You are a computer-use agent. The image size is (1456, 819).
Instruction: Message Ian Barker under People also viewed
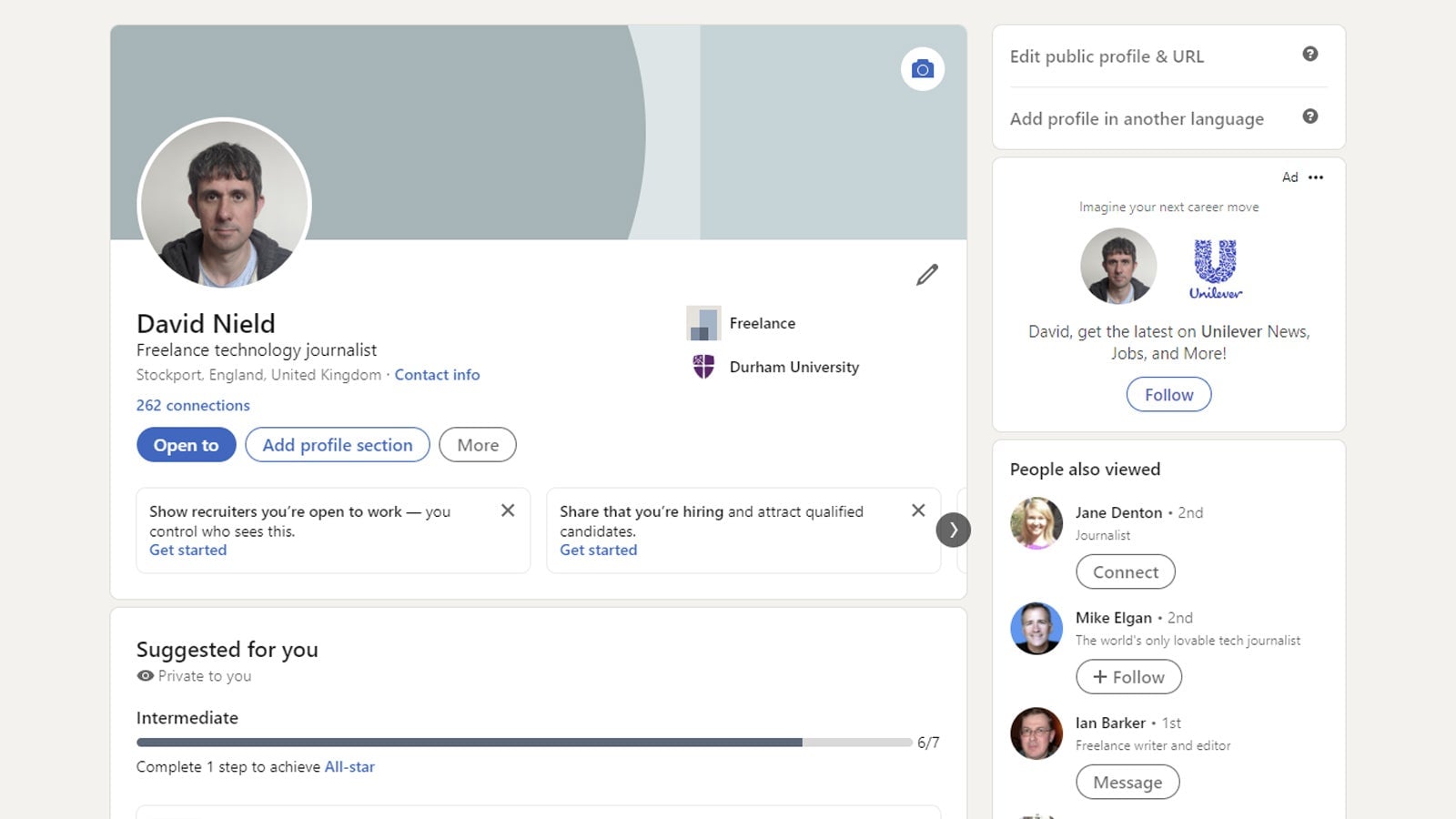[1127, 782]
